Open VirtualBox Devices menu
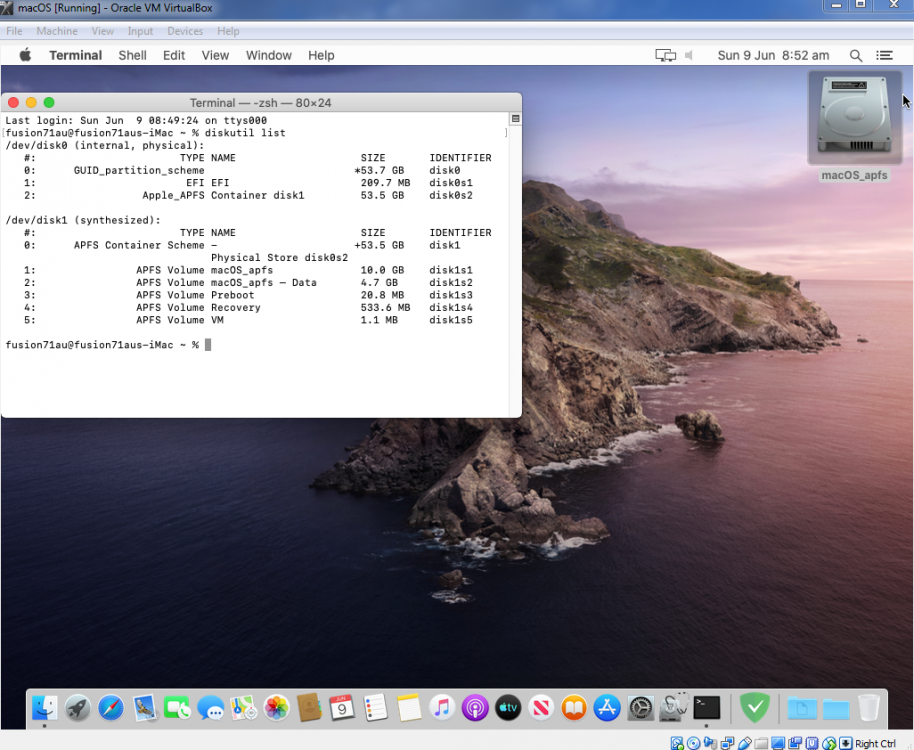The height and width of the screenshot is (750, 914). tap(185, 31)
